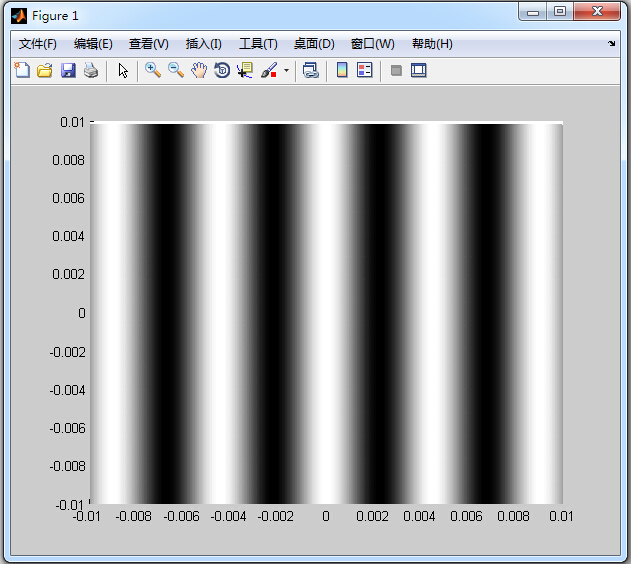Open the 插入(I) menu
631x564 pixels.
click(x=203, y=44)
